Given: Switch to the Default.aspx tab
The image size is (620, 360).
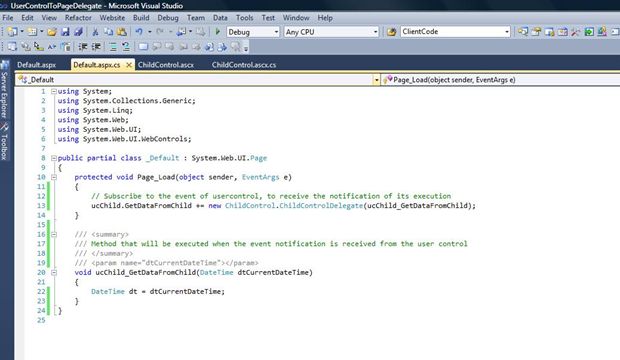Looking at the screenshot, I should pyautogui.click(x=37, y=65).
